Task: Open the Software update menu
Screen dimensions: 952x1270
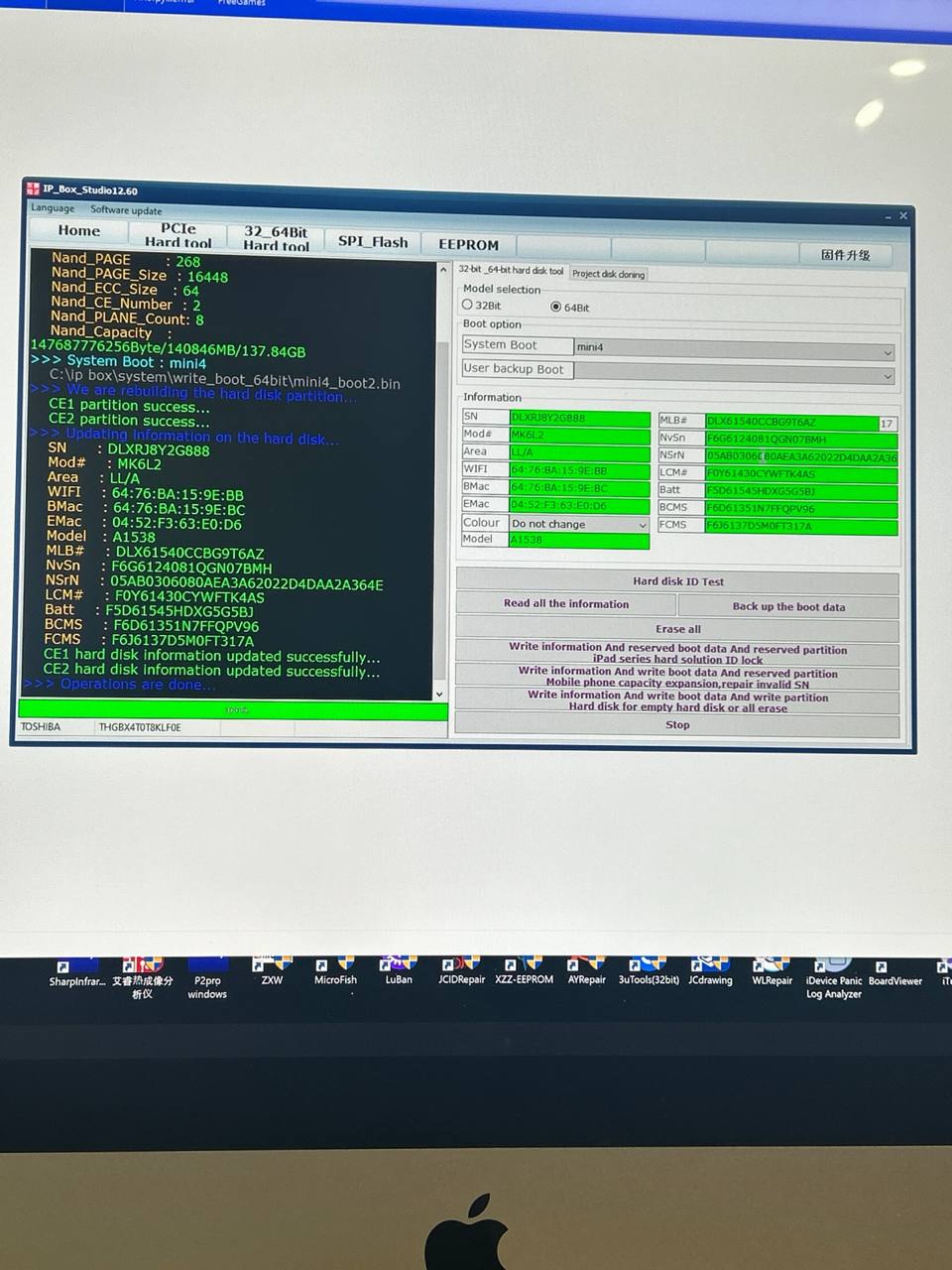Action: 126,210
